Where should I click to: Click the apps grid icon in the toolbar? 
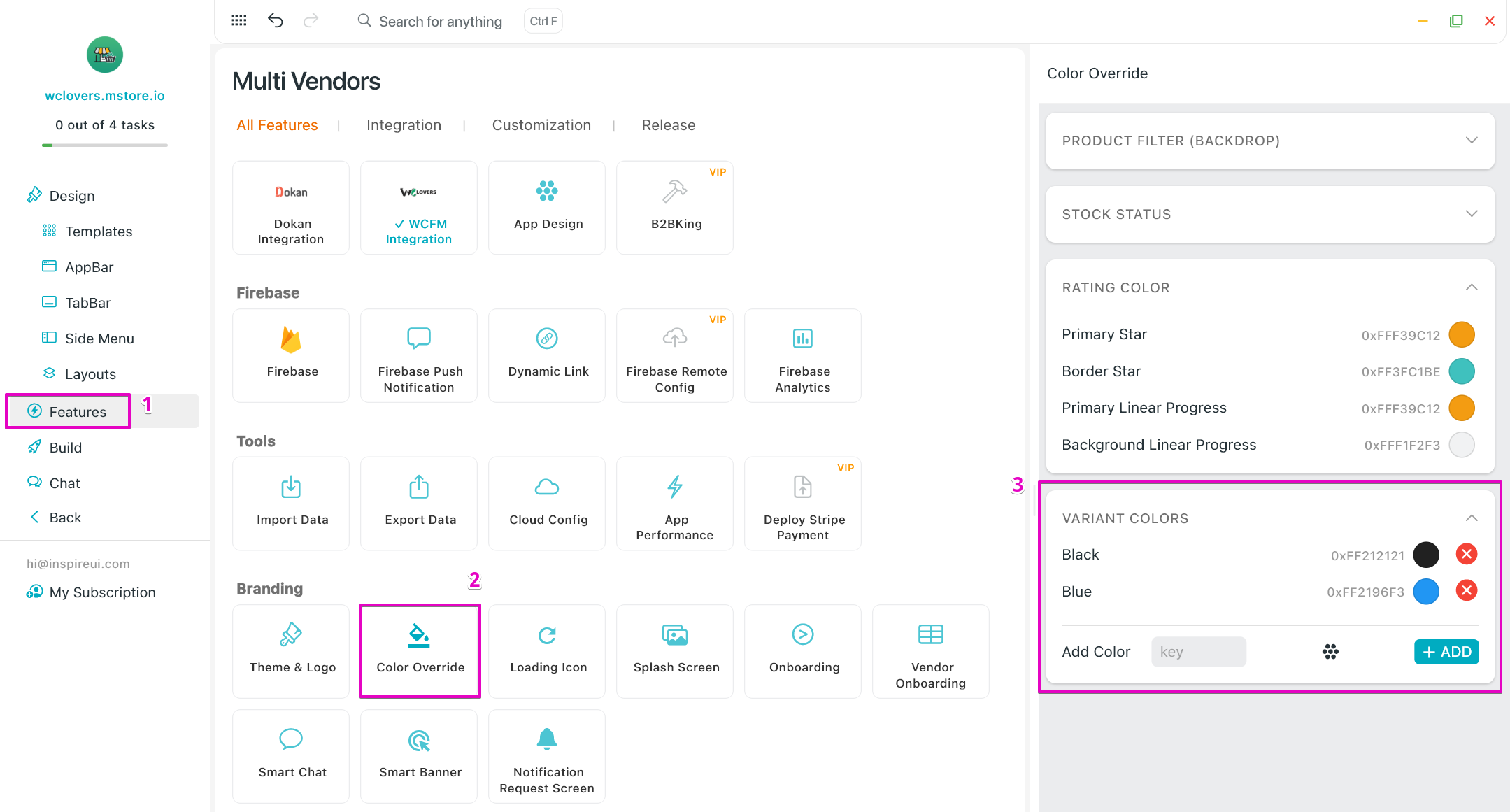click(238, 20)
